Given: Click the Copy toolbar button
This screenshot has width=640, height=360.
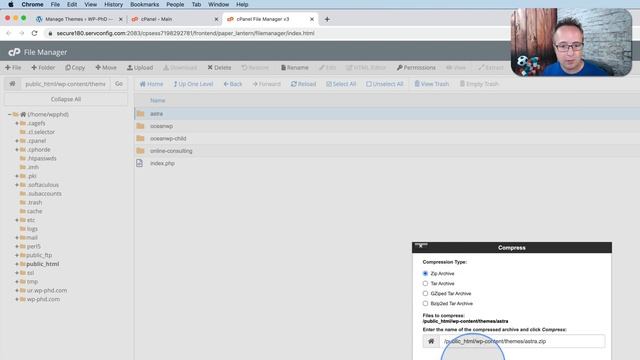Looking at the screenshot, I should click(75, 67).
